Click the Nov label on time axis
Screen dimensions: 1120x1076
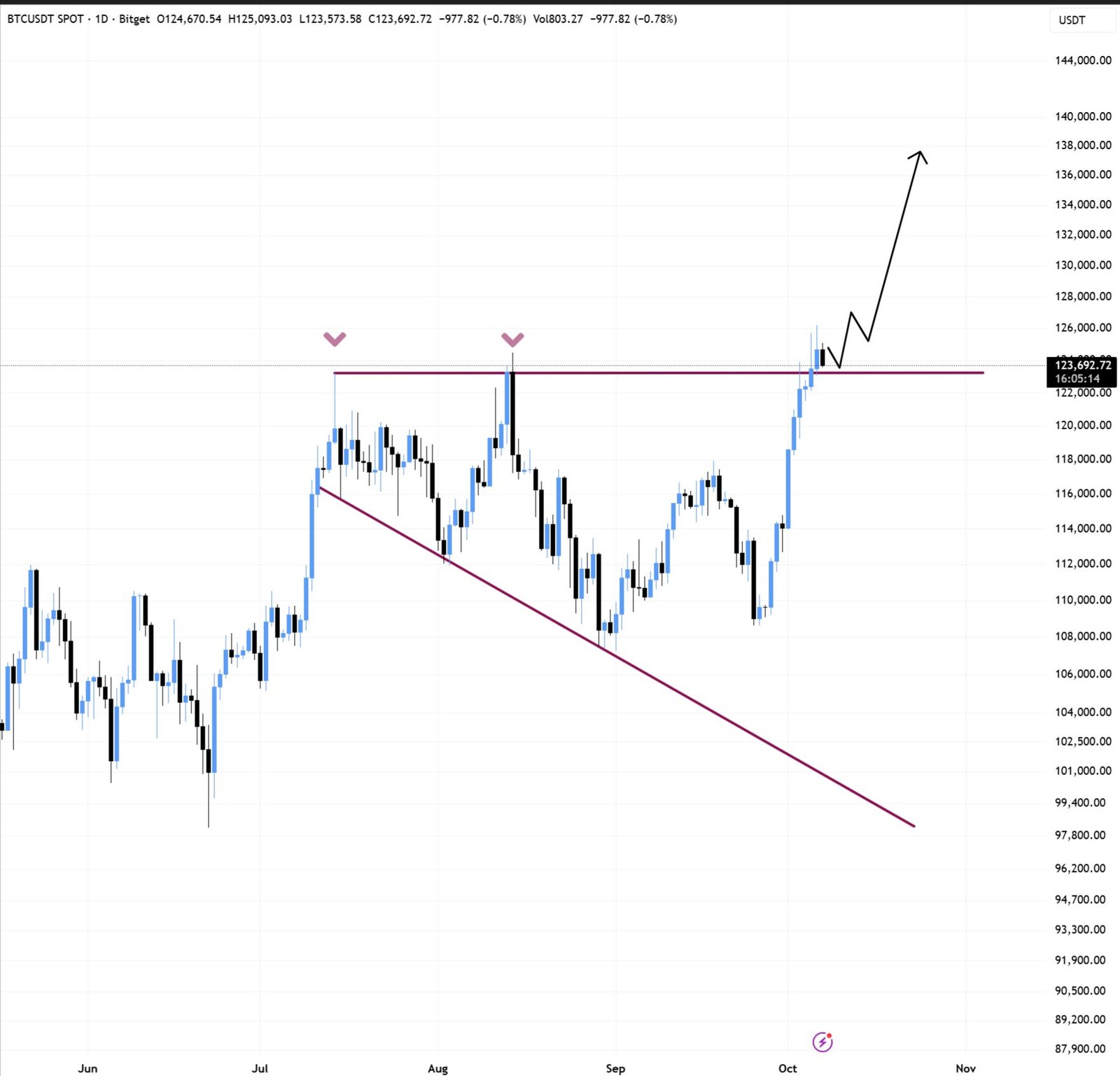(965, 1068)
